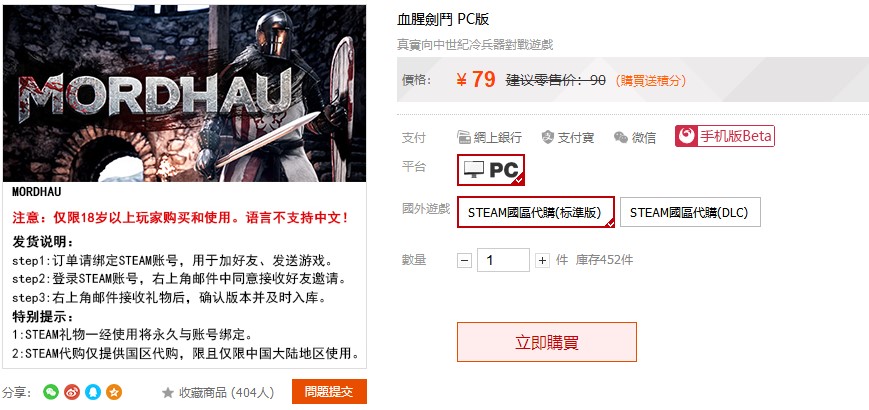The image size is (869, 410).
Task: Share via the blue QQ icon
Action: pyautogui.click(x=93, y=392)
